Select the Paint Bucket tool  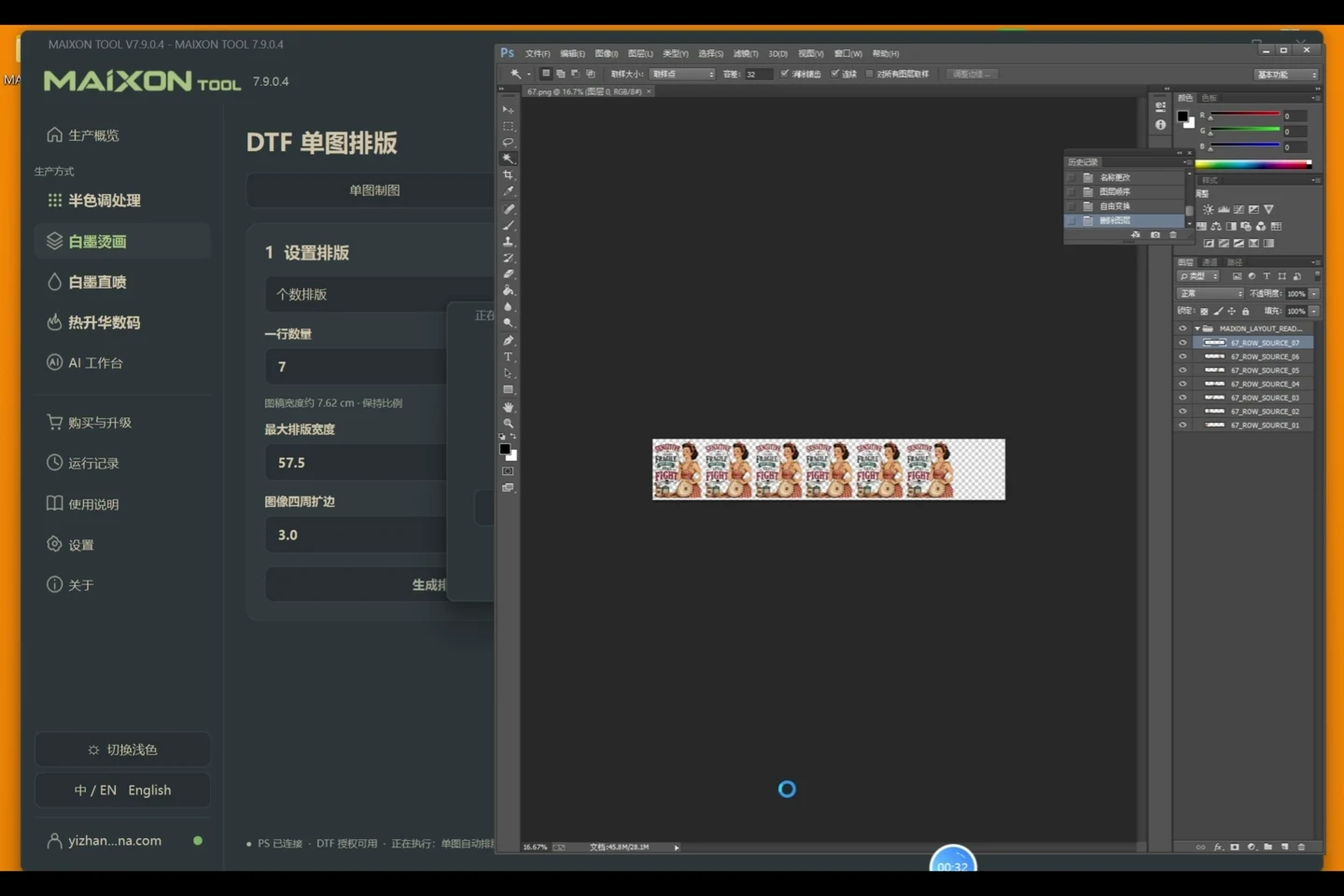pos(508,291)
